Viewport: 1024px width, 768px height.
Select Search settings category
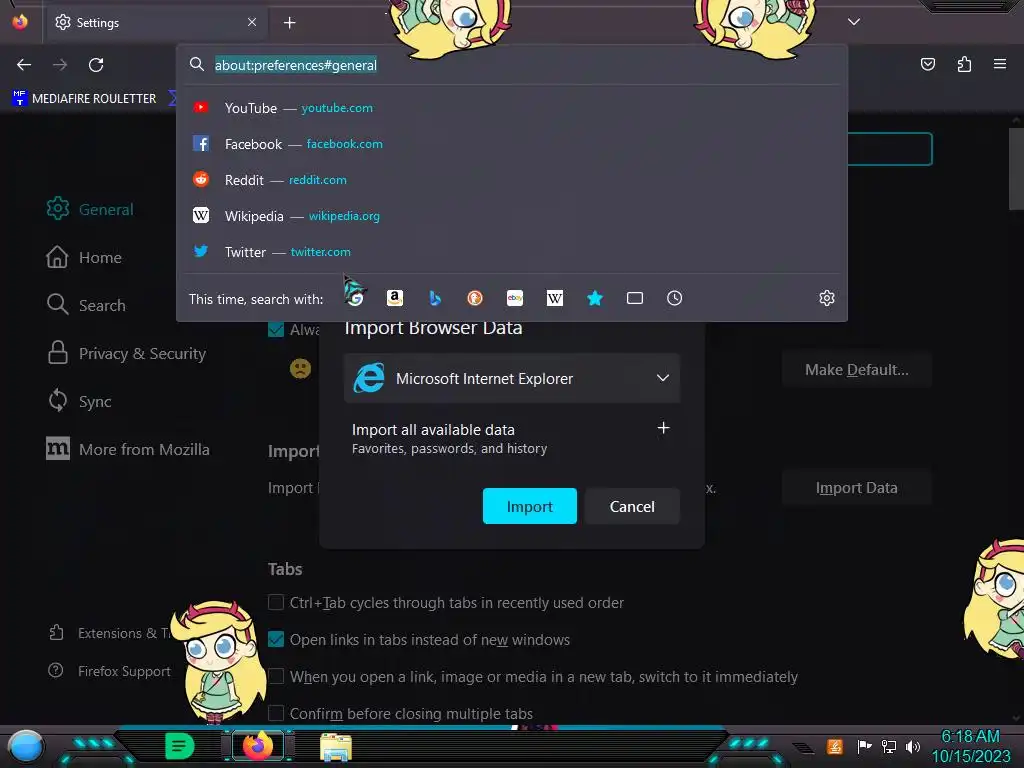86,305
